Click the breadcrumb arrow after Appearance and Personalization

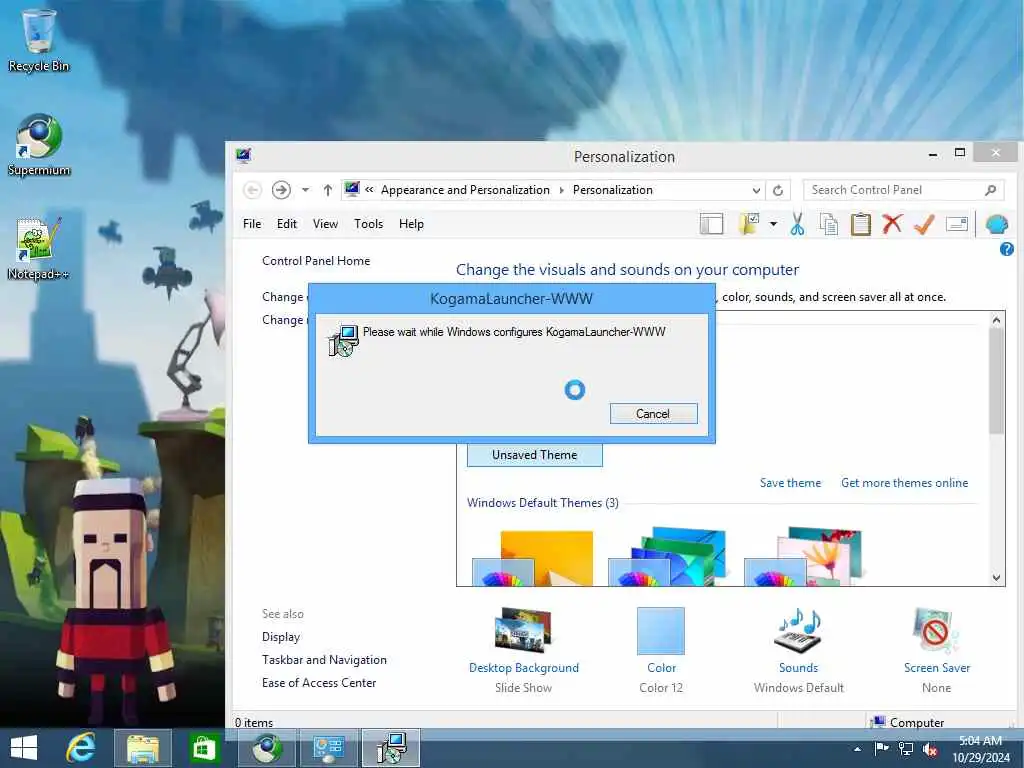[562, 190]
